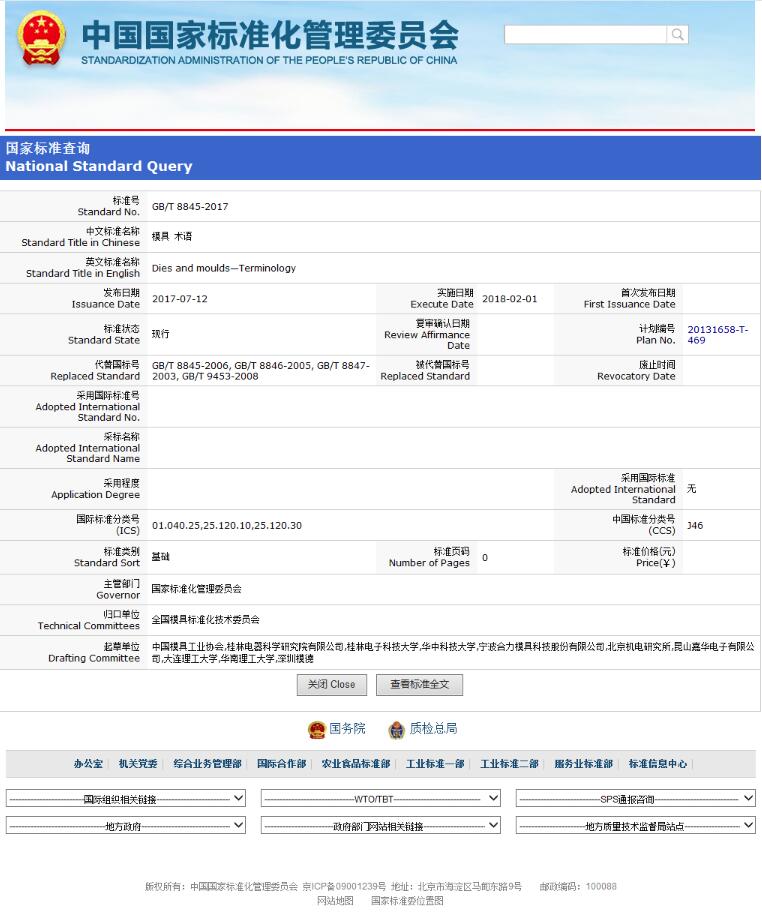Click the 查看标准全文 button
The image size is (762, 922).
click(419, 685)
